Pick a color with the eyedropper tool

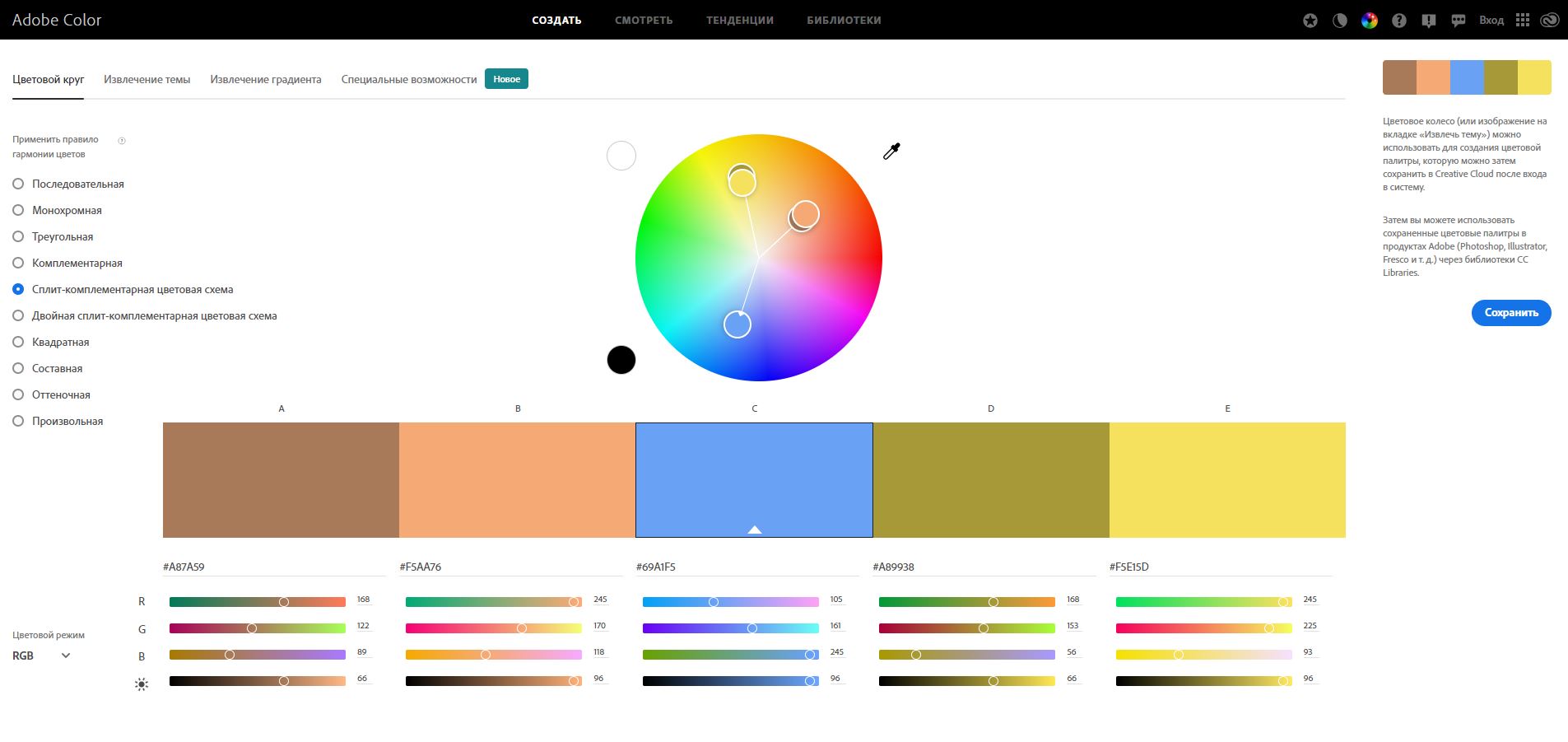(891, 151)
